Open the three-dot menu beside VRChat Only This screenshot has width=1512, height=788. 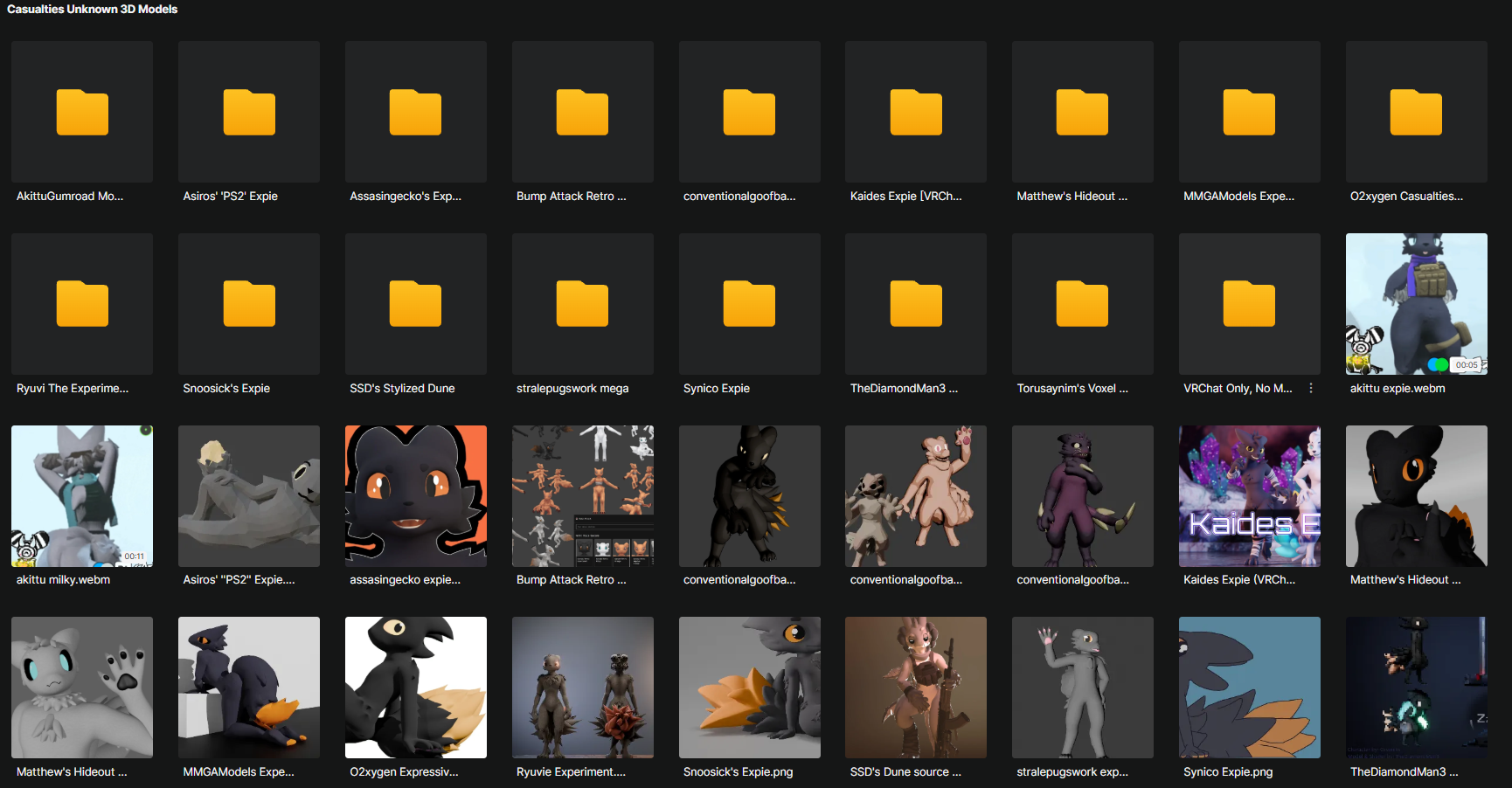pyautogui.click(x=1311, y=388)
